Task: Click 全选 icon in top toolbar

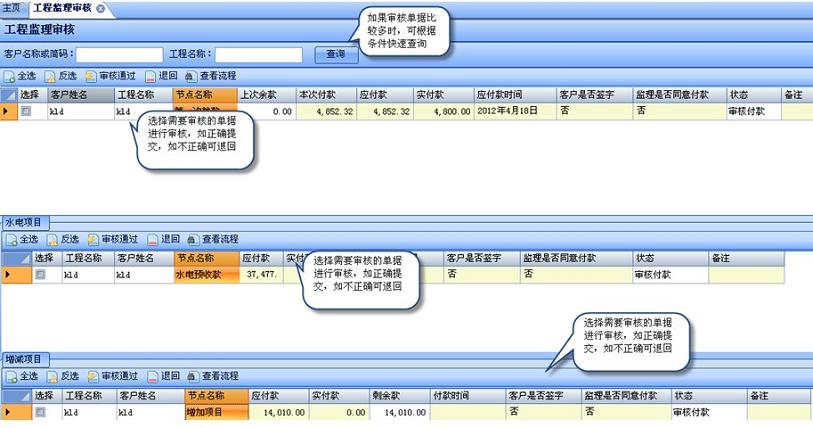Action: click(x=10, y=75)
